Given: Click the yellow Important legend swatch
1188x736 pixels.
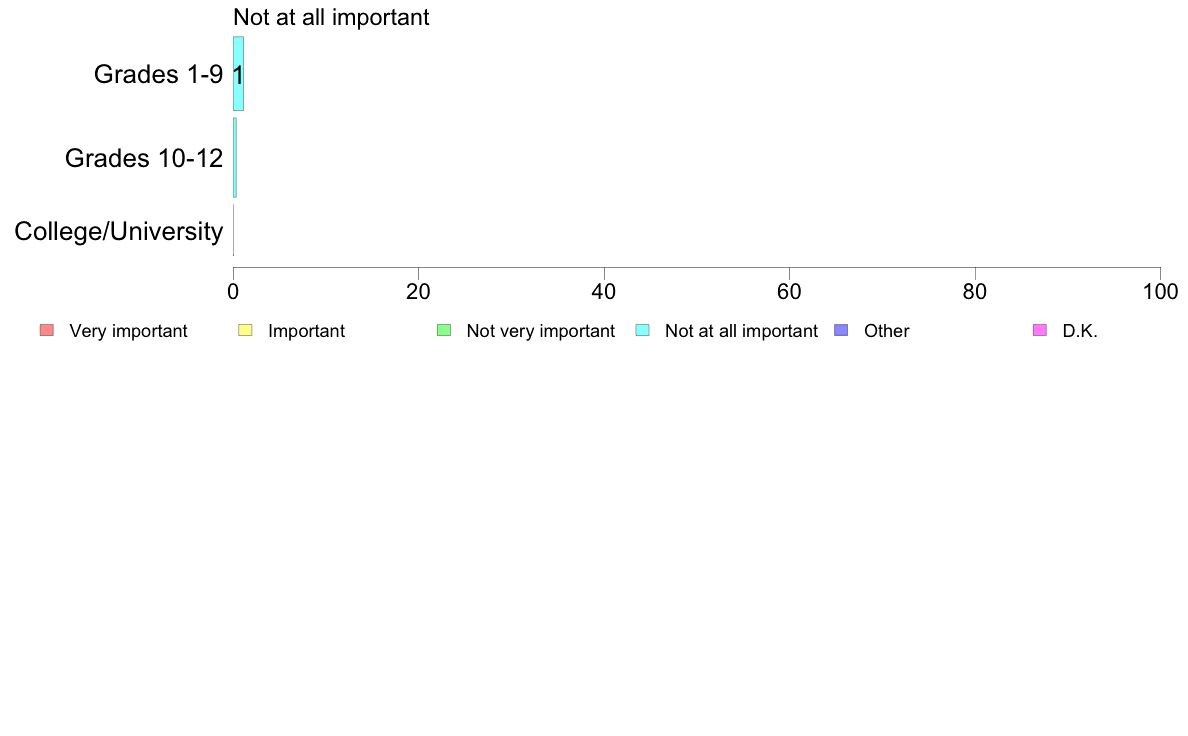Looking at the screenshot, I should (x=245, y=330).
